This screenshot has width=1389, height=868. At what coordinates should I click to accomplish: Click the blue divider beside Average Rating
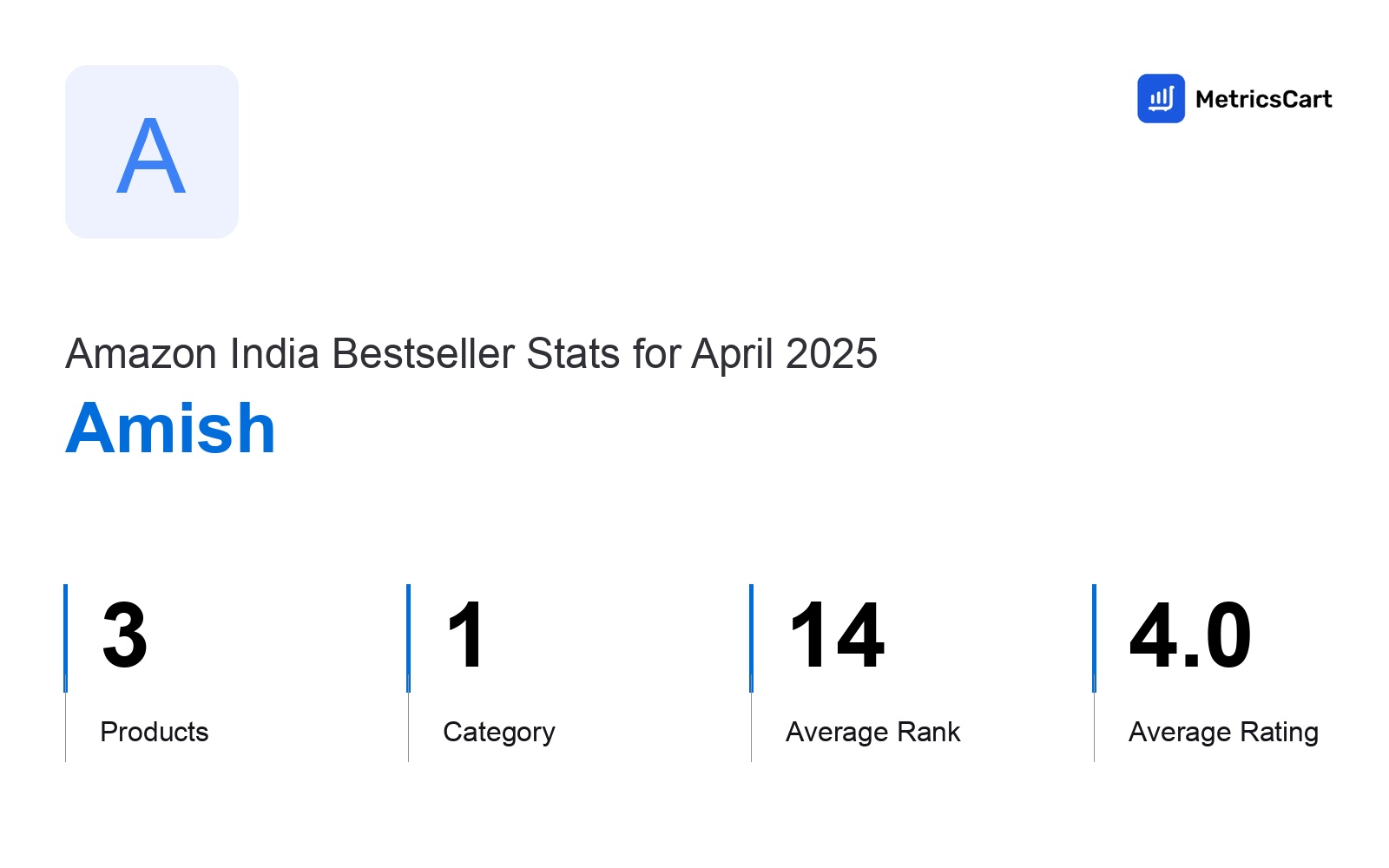pyautogui.click(x=1094, y=638)
